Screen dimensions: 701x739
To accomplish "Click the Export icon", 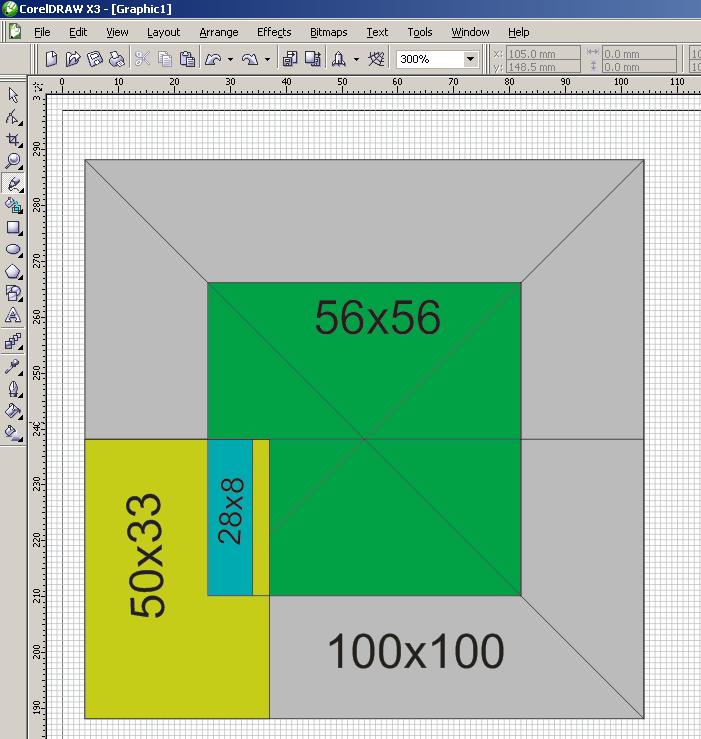I will [x=313, y=59].
